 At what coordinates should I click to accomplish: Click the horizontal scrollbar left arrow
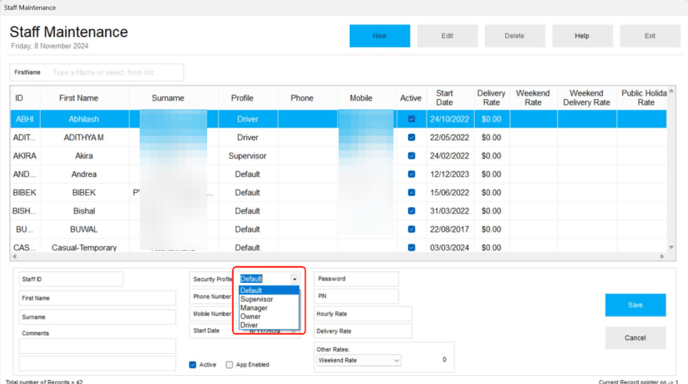(14, 256)
